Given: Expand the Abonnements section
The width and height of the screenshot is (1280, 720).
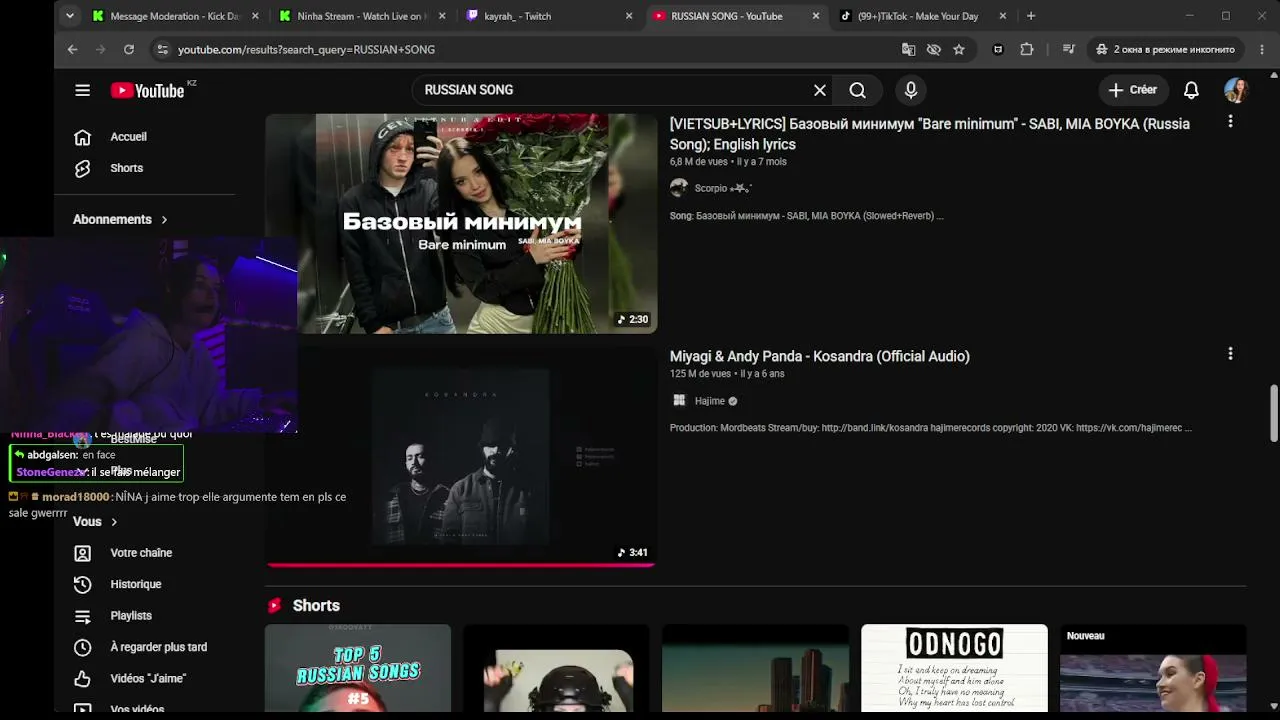Looking at the screenshot, I should (120, 219).
